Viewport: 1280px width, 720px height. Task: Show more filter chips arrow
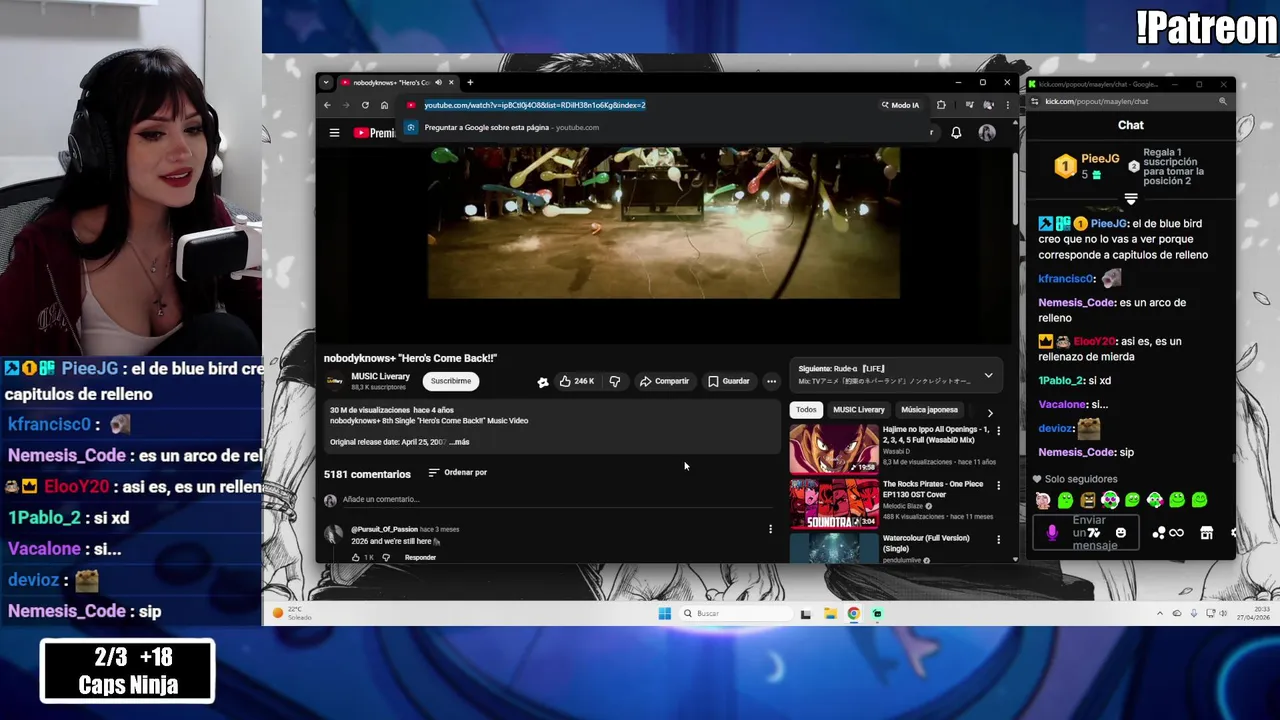[x=990, y=412]
